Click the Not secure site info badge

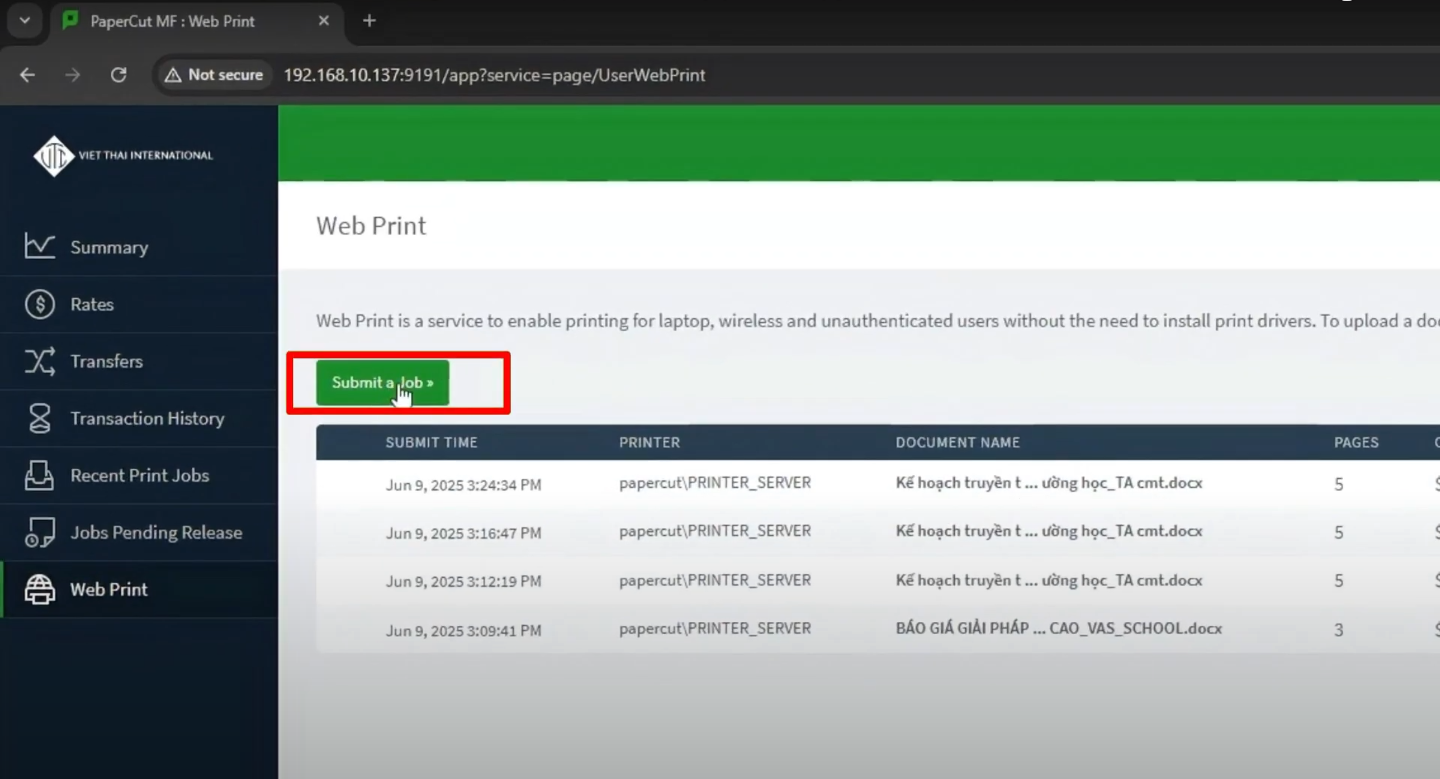pos(214,75)
